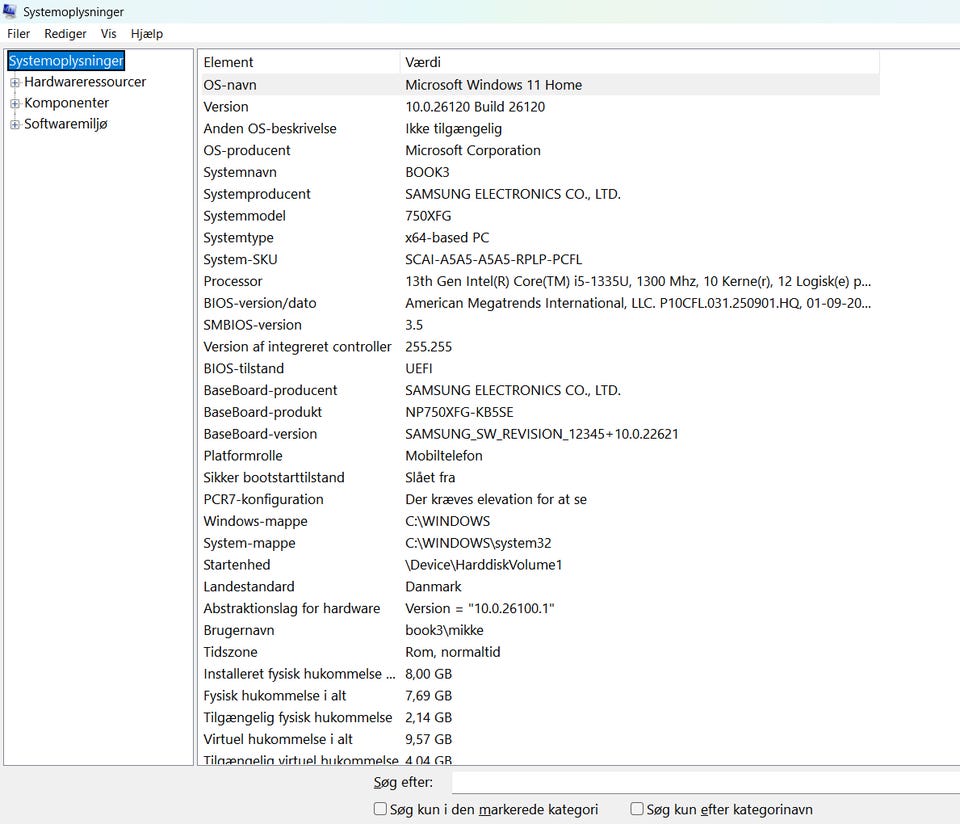Select the SMBIOS-version row
This screenshot has height=824, width=960.
(541, 324)
